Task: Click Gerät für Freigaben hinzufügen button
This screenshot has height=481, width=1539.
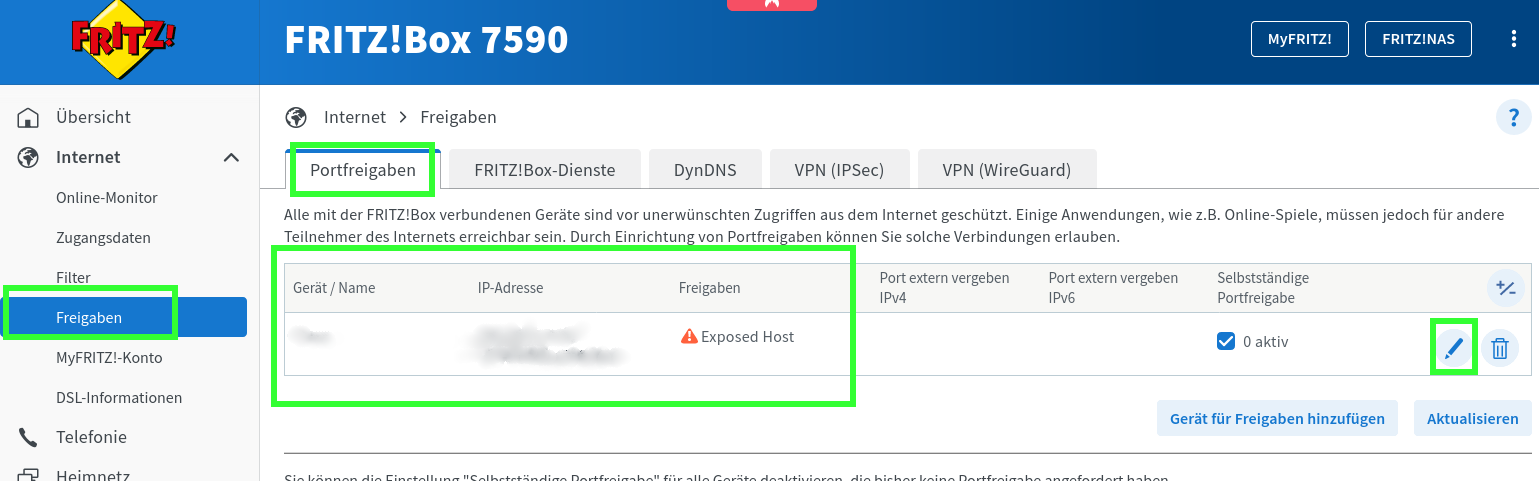Action: (1278, 419)
